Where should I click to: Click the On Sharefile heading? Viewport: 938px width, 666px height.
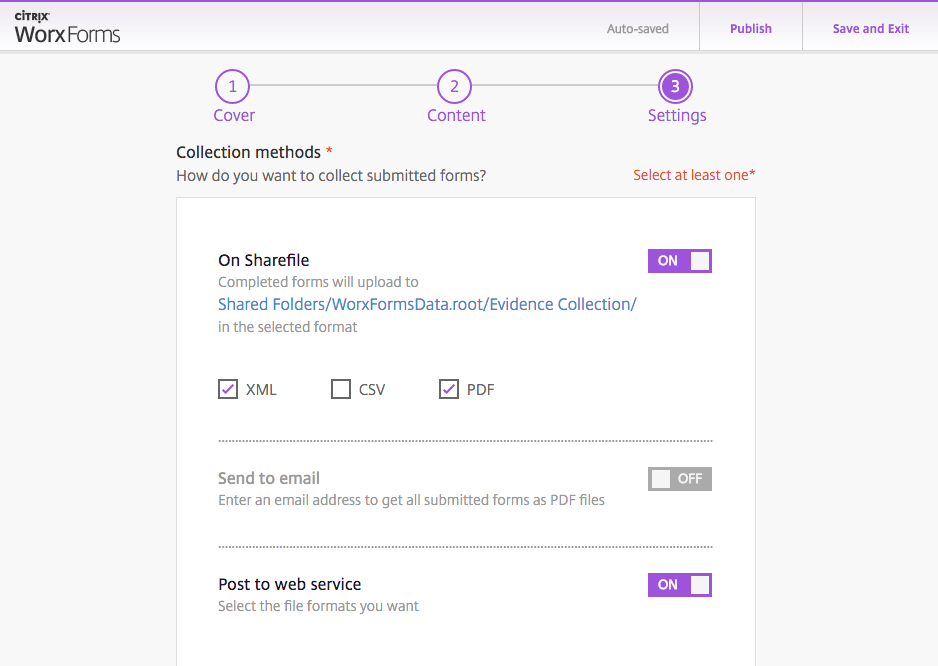pos(264,260)
